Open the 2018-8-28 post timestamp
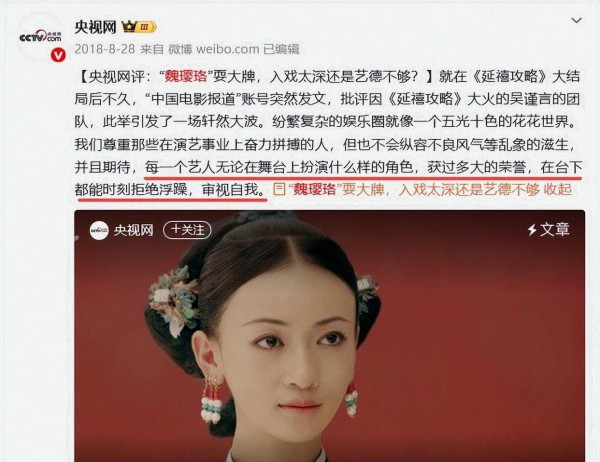Image resolution: width=600 pixels, height=462 pixels. (x=105, y=49)
